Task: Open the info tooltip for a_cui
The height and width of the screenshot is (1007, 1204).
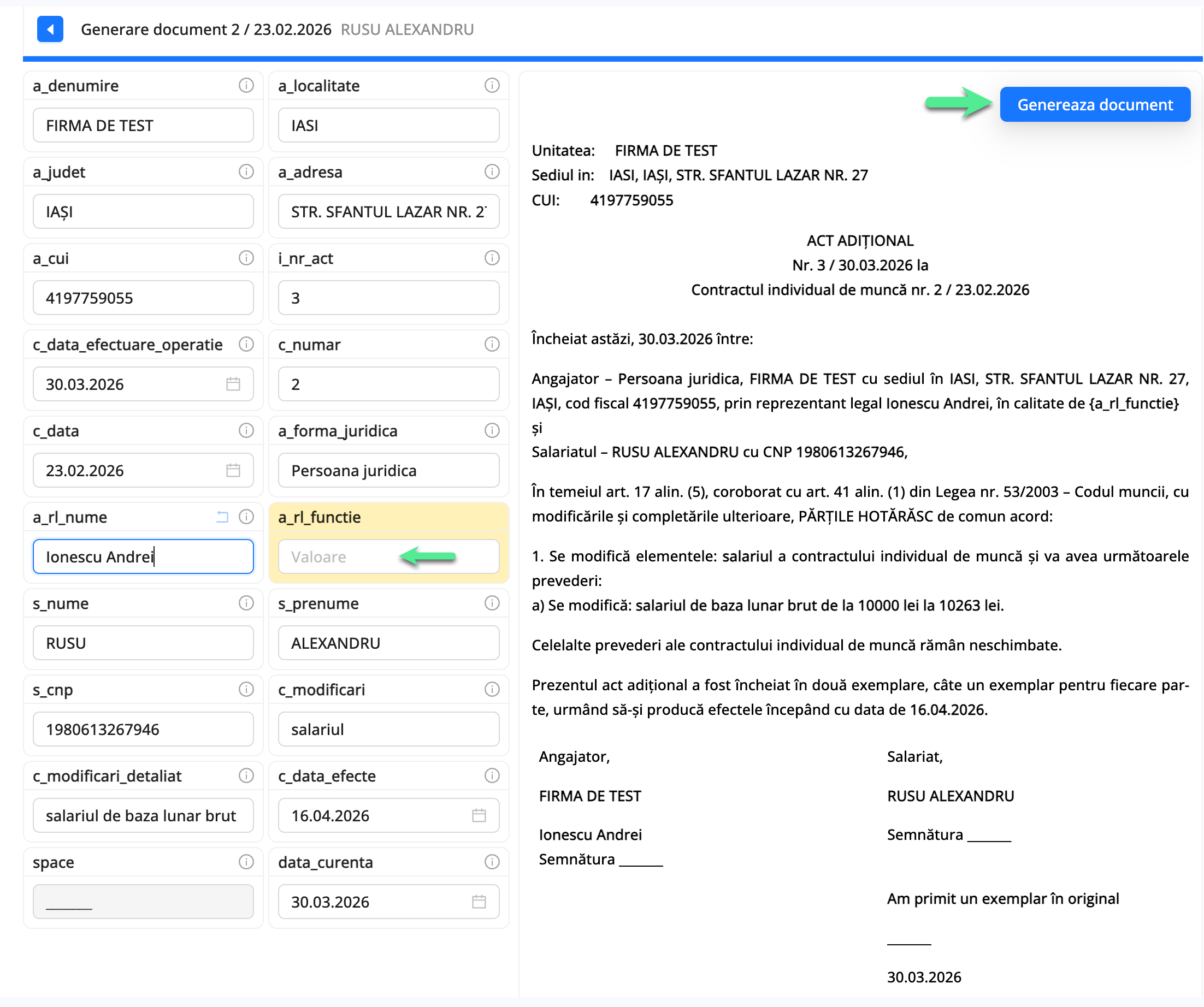Action: coord(246,258)
